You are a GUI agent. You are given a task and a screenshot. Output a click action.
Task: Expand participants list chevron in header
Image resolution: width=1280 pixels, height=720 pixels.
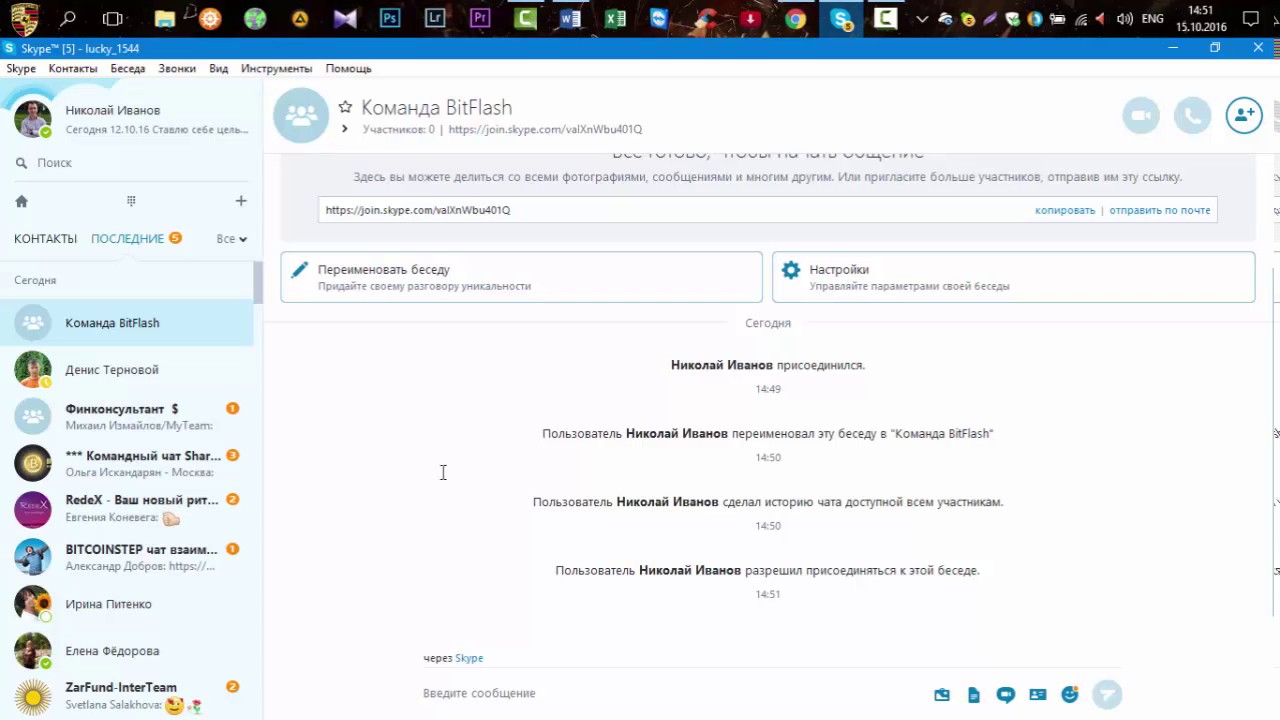pos(345,129)
